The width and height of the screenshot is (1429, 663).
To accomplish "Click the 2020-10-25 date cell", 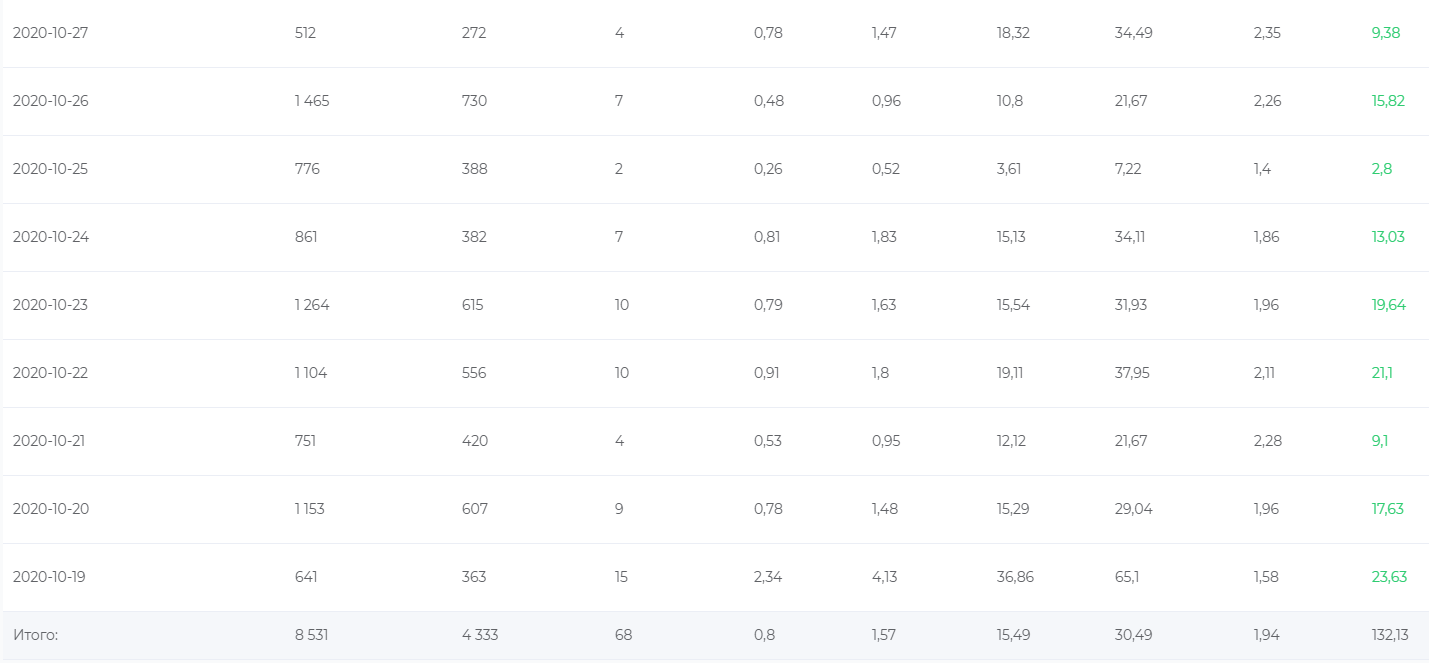I will 50,169.
